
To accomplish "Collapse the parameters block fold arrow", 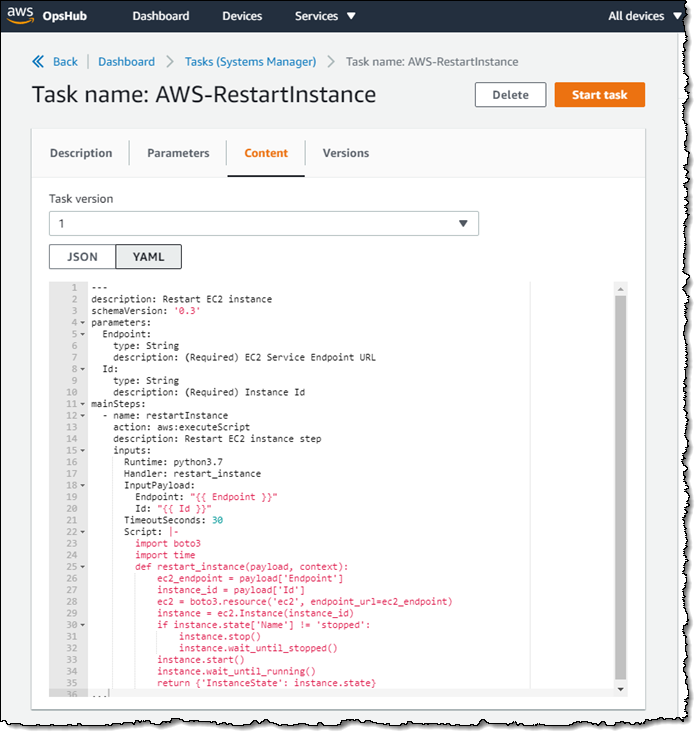I will click(x=83, y=323).
